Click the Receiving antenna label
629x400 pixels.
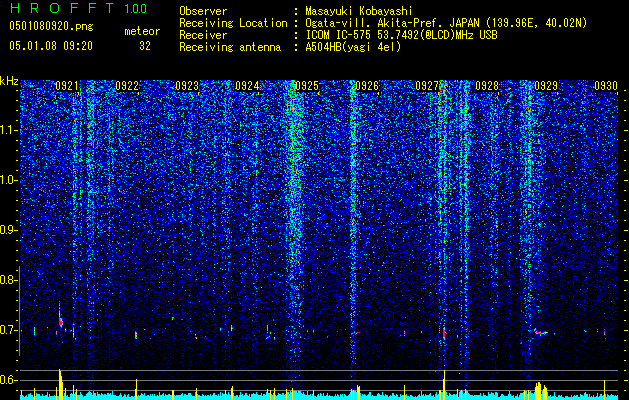pos(230,47)
